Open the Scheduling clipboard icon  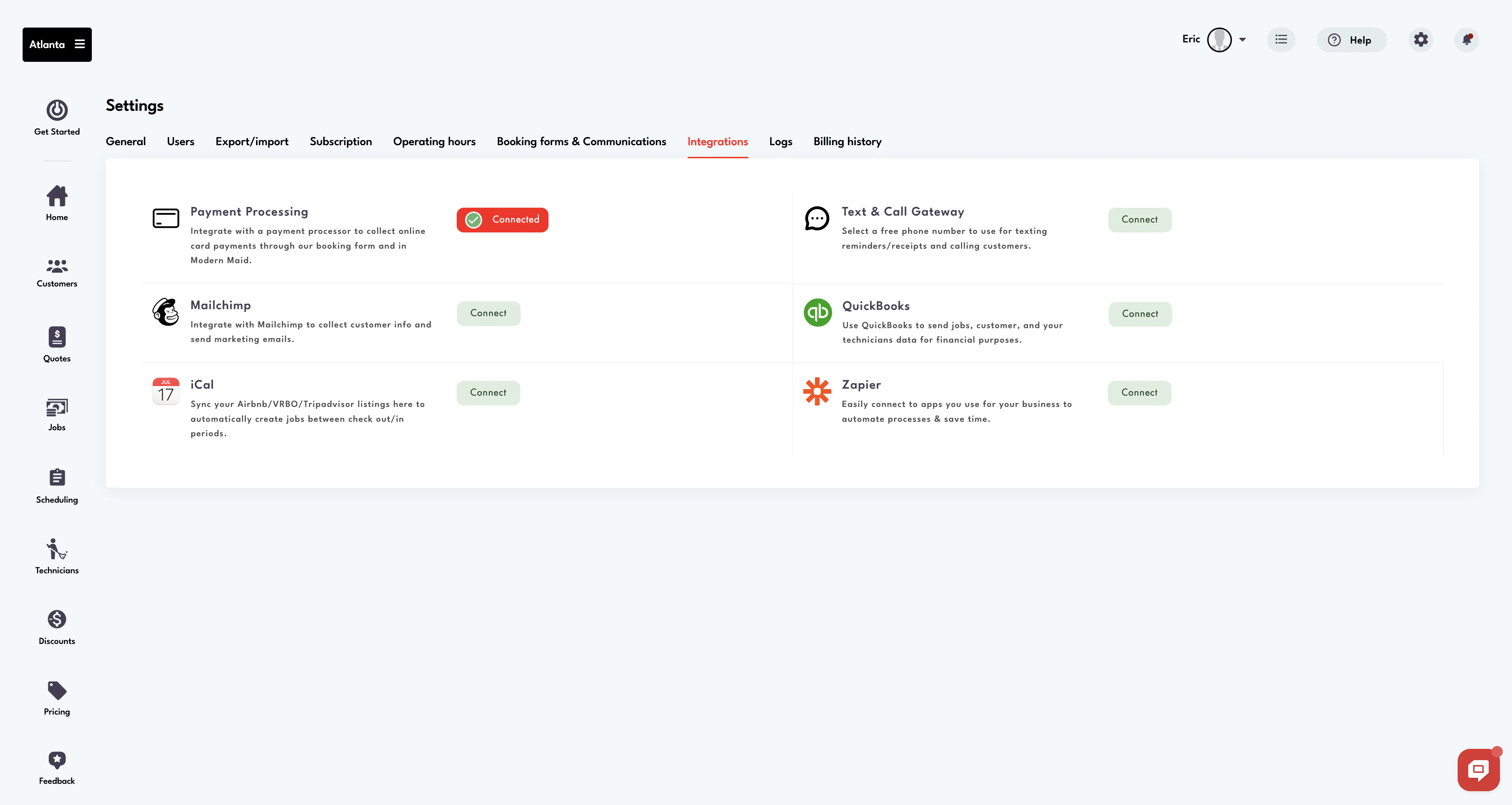click(x=57, y=477)
